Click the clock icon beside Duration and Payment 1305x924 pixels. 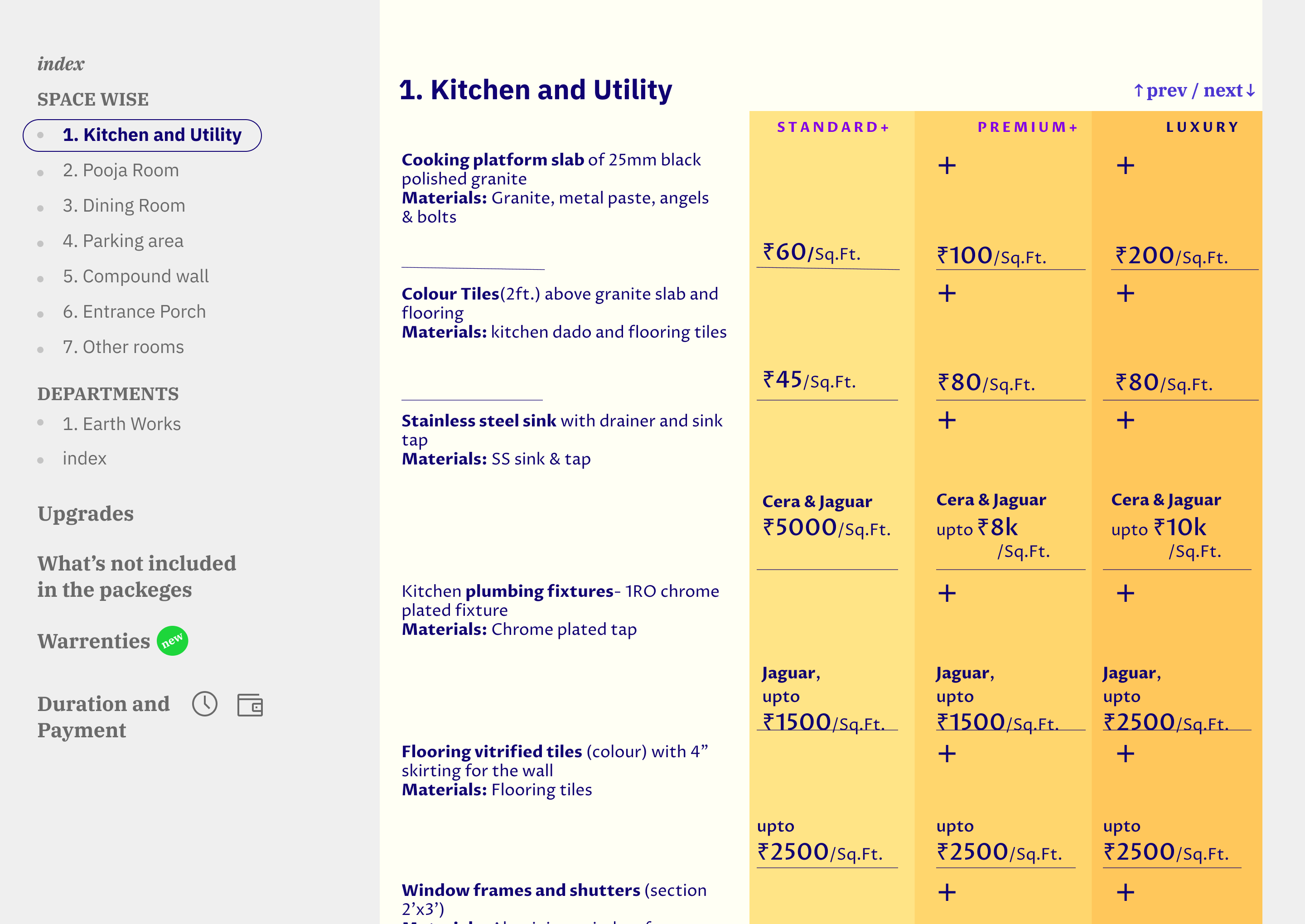tap(205, 704)
